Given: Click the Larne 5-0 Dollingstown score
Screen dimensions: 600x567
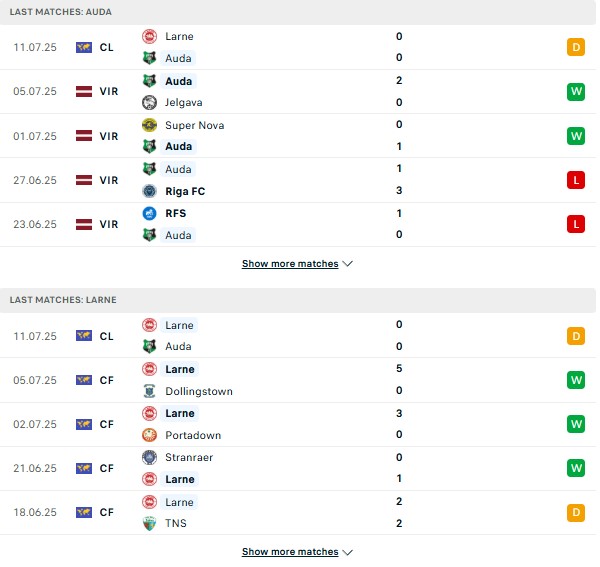Looking at the screenshot, I should (x=399, y=380).
